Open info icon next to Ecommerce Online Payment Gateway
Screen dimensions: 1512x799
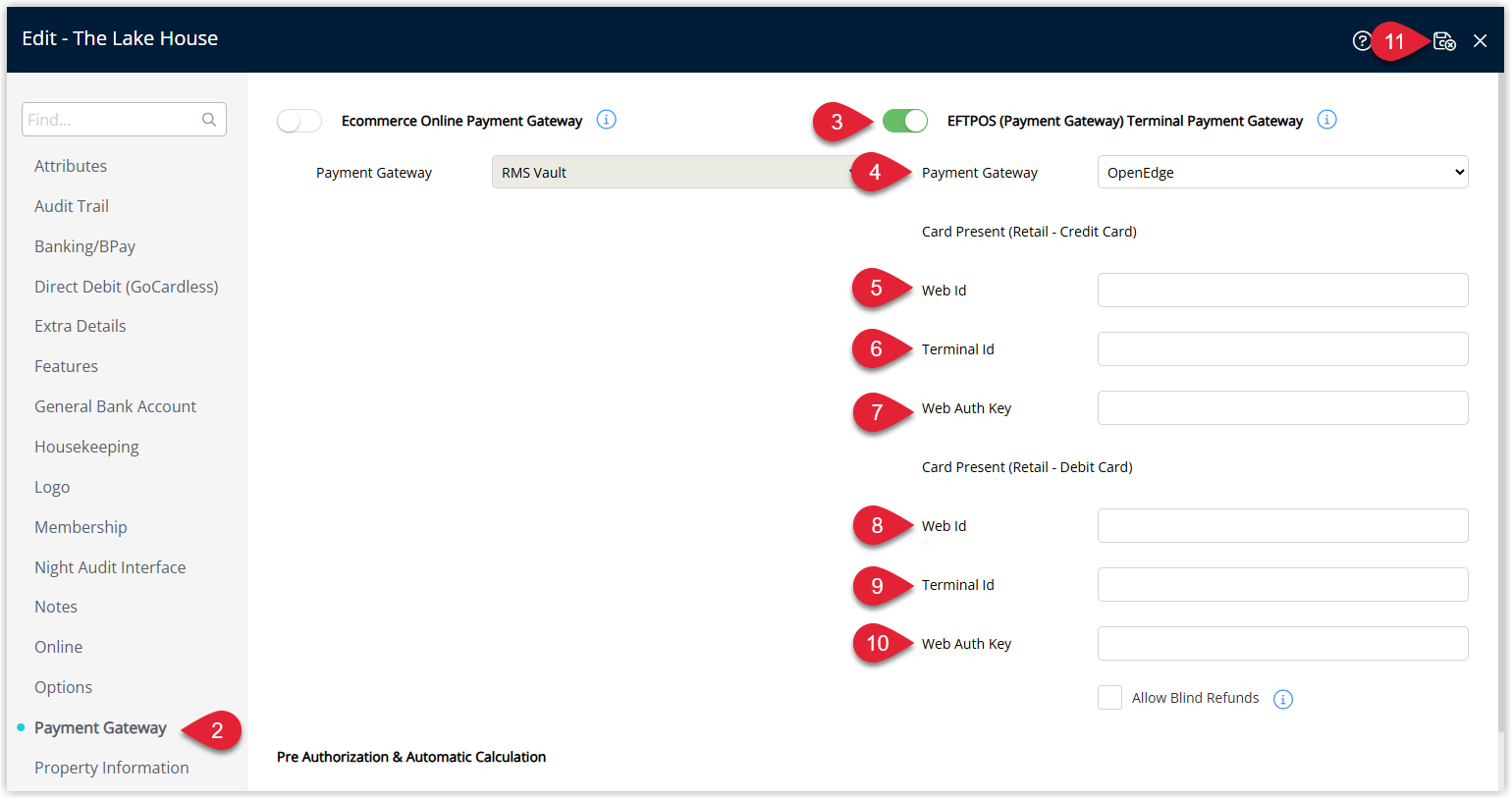click(x=607, y=120)
